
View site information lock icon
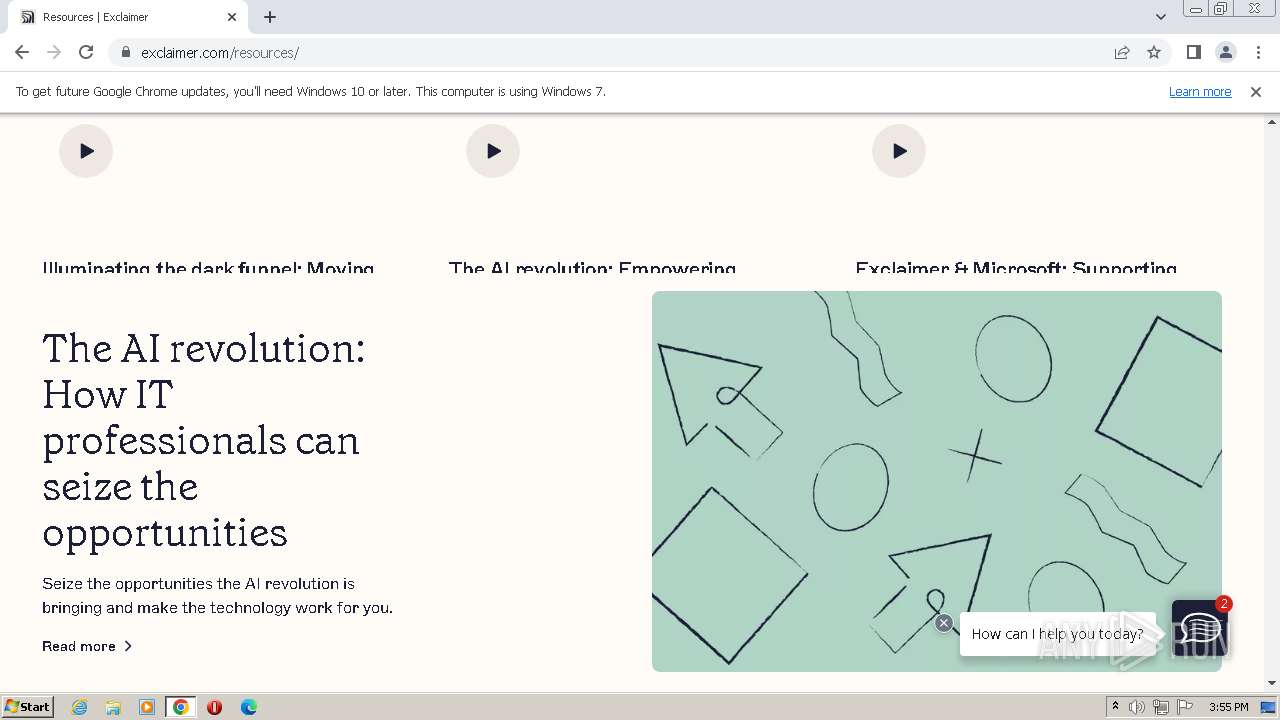[x=125, y=52]
